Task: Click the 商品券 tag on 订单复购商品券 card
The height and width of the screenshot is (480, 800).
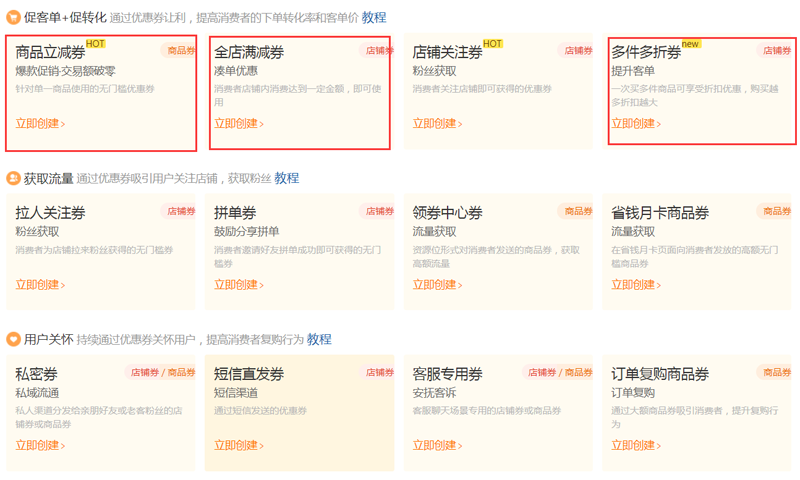Action: tap(774, 372)
